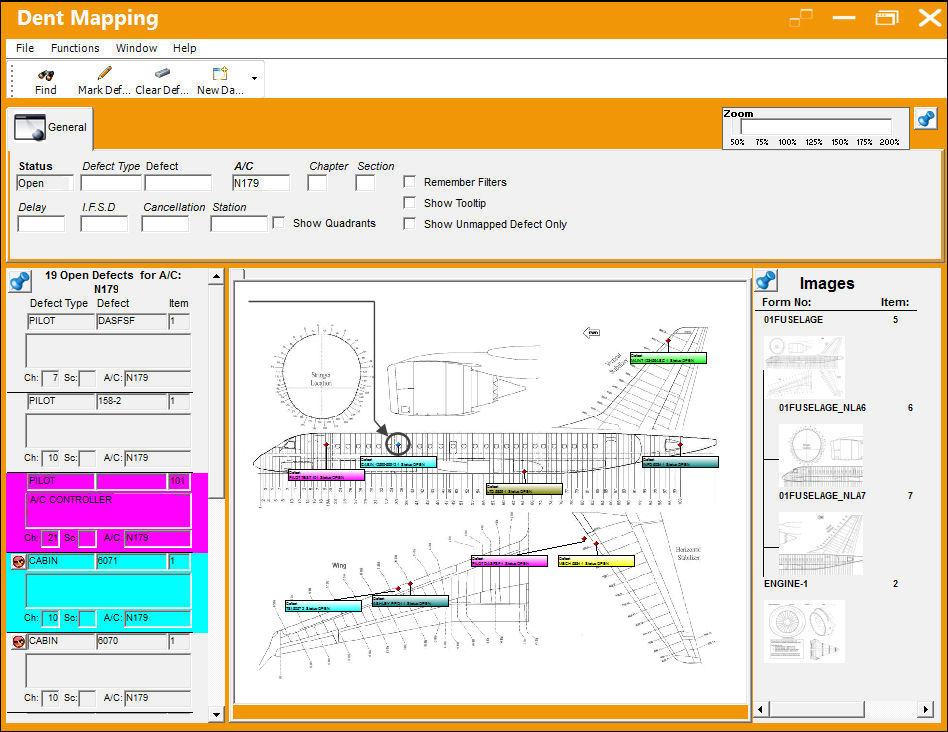
Task: Open the Functions menu
Action: [x=75, y=48]
